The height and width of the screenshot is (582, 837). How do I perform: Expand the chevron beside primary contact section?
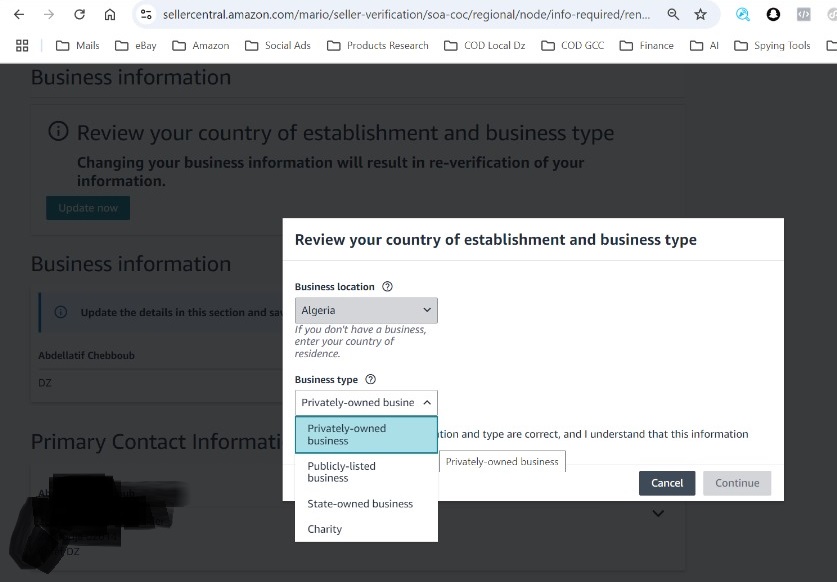coord(658,513)
